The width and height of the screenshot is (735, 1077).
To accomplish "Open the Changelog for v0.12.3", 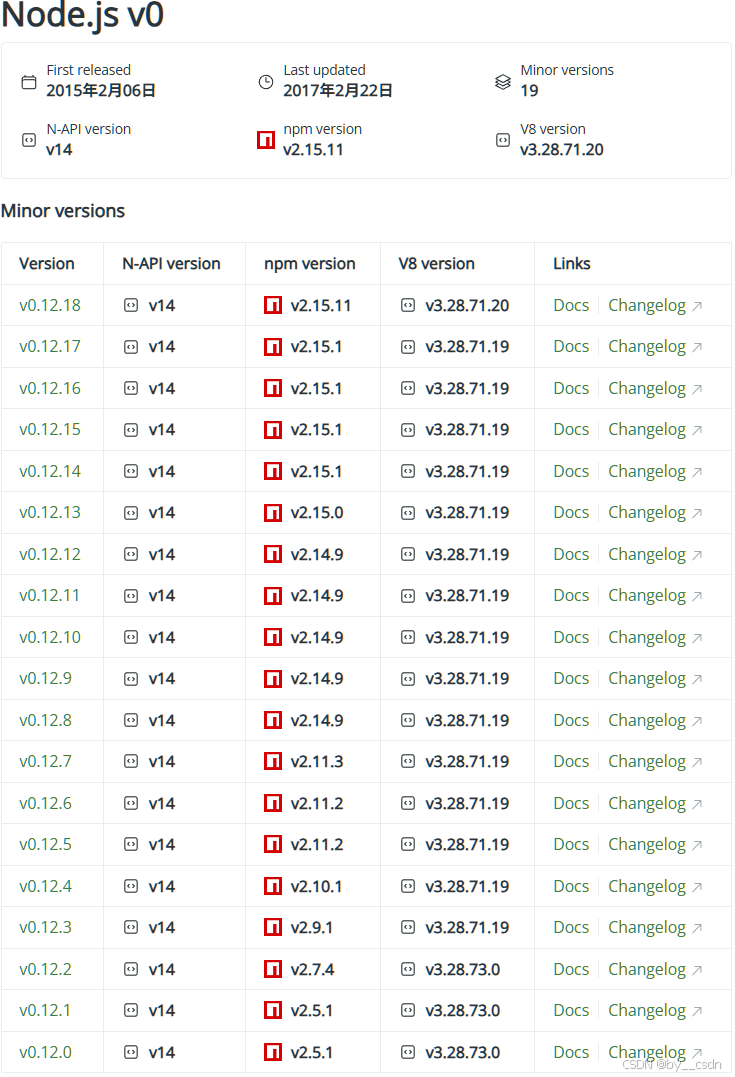I will pyautogui.click(x=647, y=929).
